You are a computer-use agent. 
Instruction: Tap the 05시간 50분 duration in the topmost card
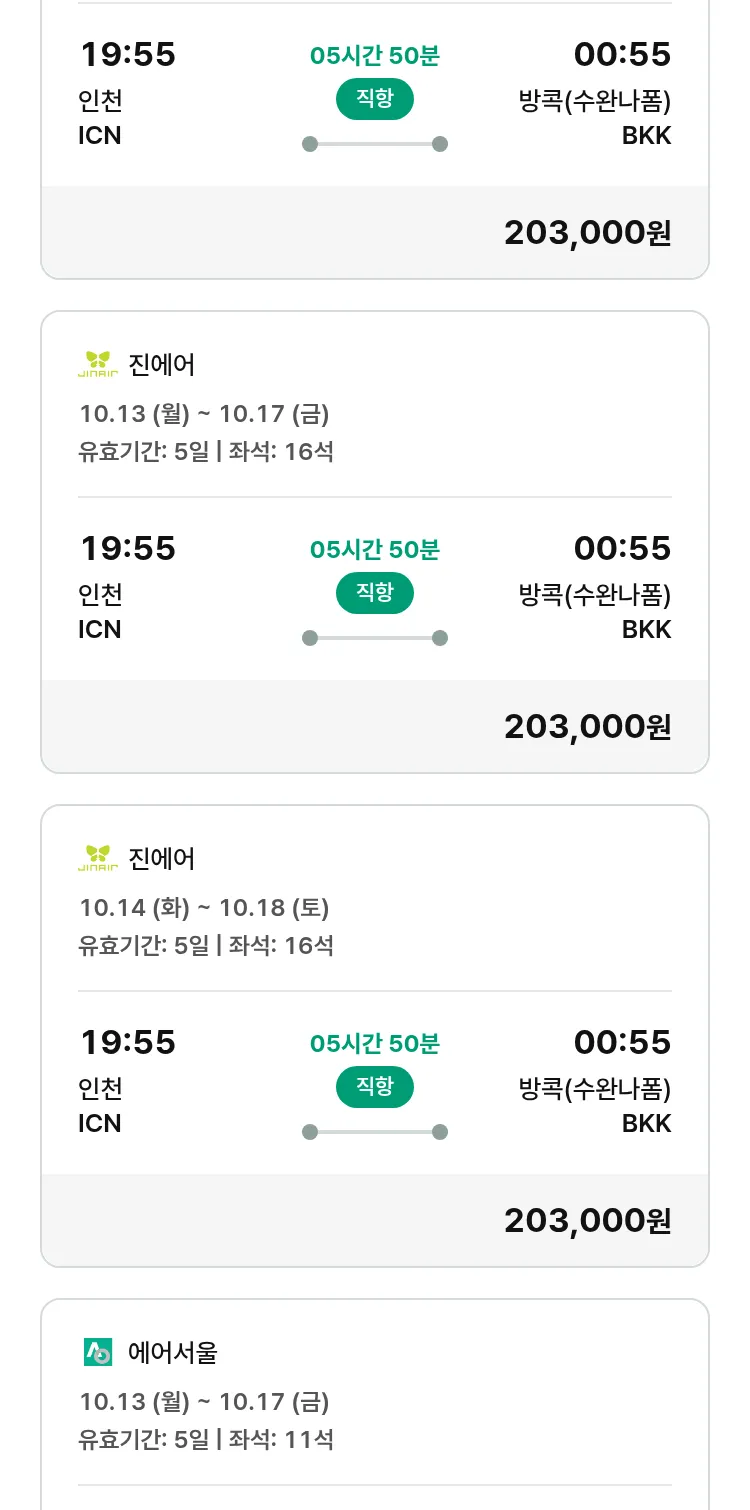(375, 56)
